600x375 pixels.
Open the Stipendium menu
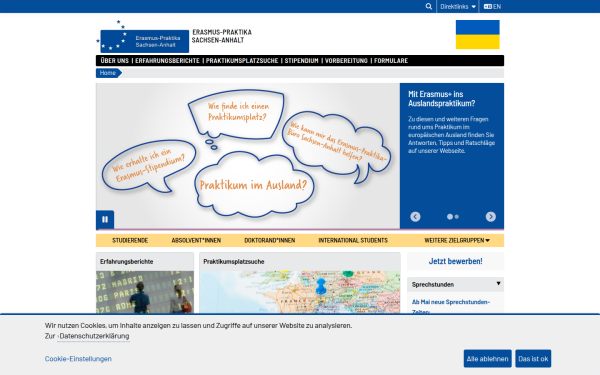pos(301,60)
